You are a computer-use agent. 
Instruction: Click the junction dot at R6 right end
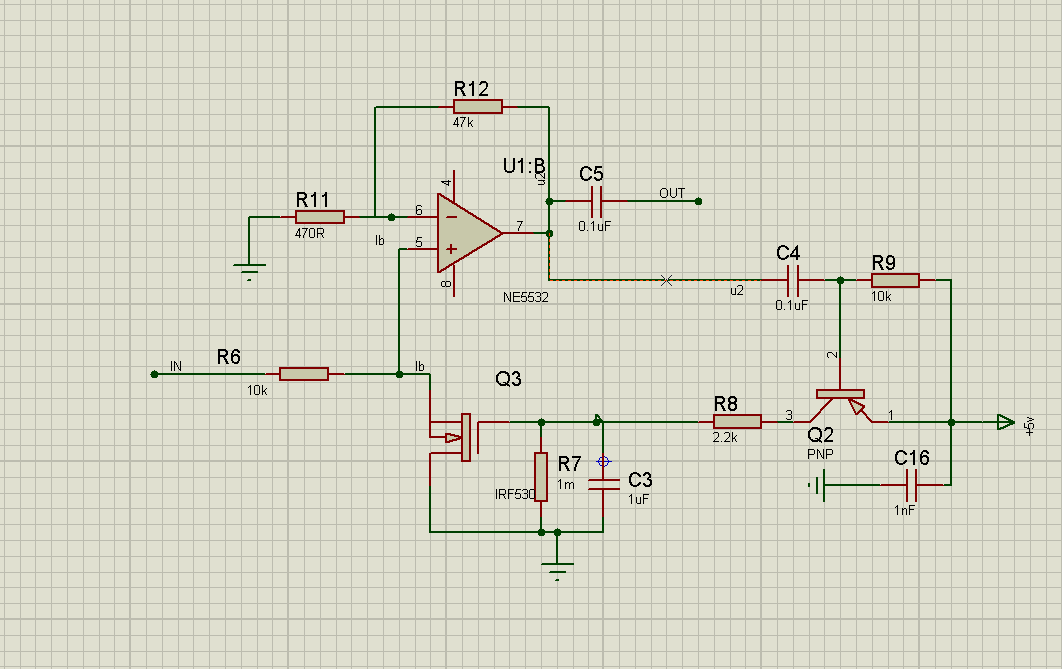click(x=400, y=374)
